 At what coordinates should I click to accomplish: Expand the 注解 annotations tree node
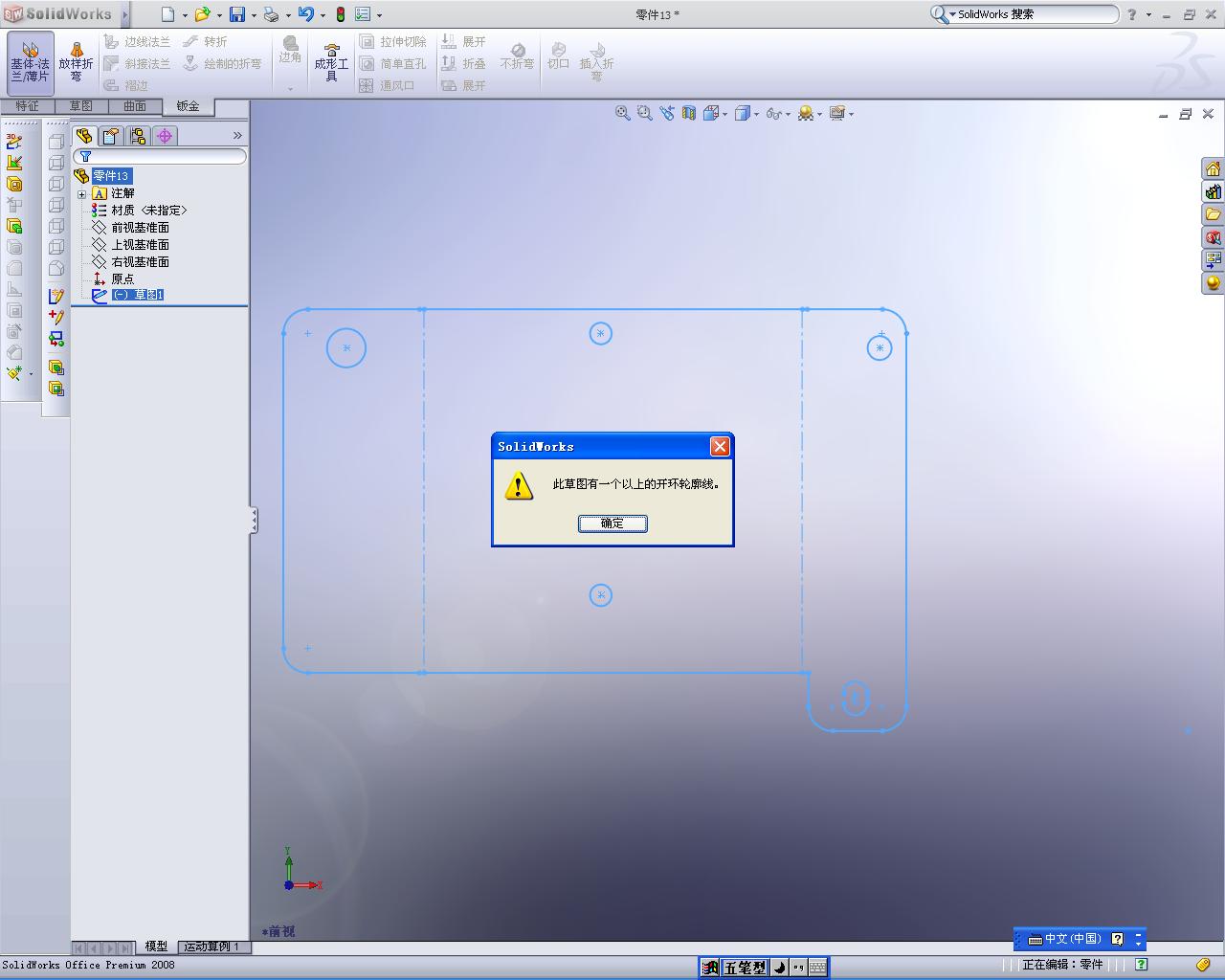coord(82,194)
